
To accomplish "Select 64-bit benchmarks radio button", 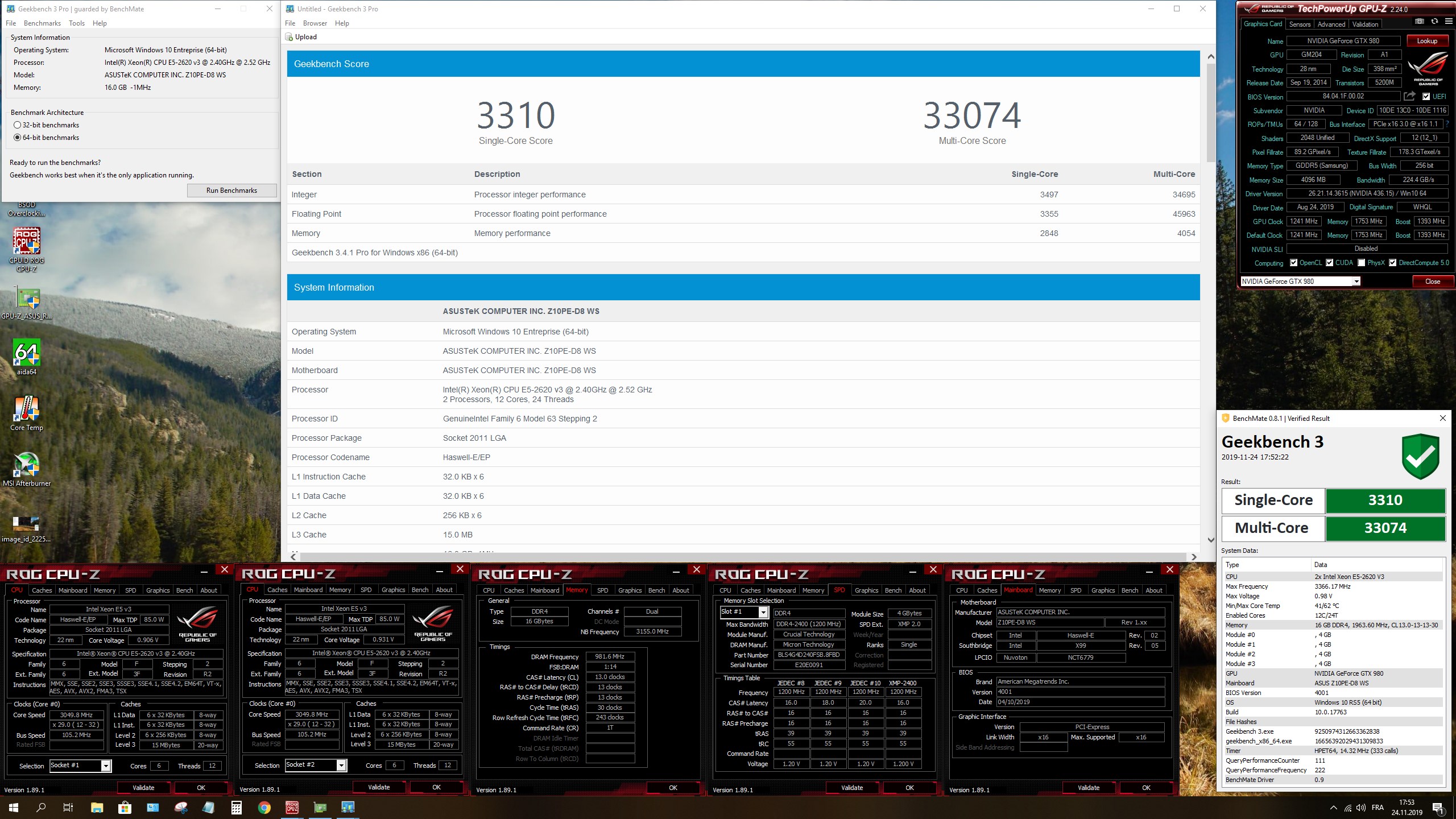I will click(18, 138).
